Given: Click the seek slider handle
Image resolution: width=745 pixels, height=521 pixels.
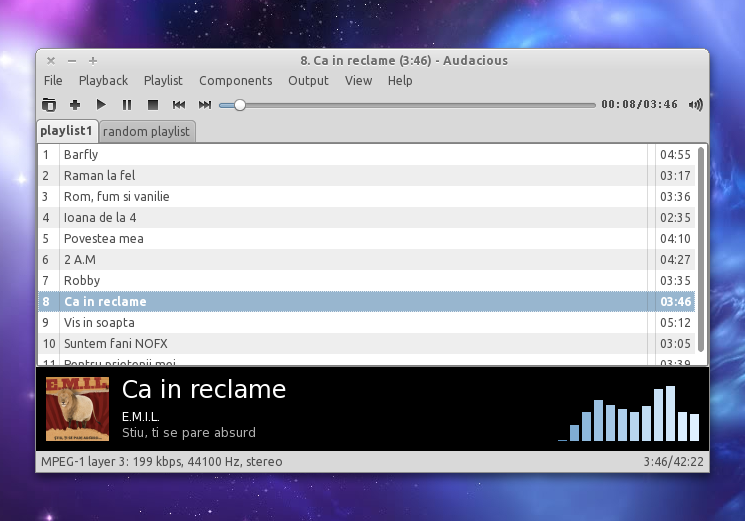Looking at the screenshot, I should (x=239, y=105).
